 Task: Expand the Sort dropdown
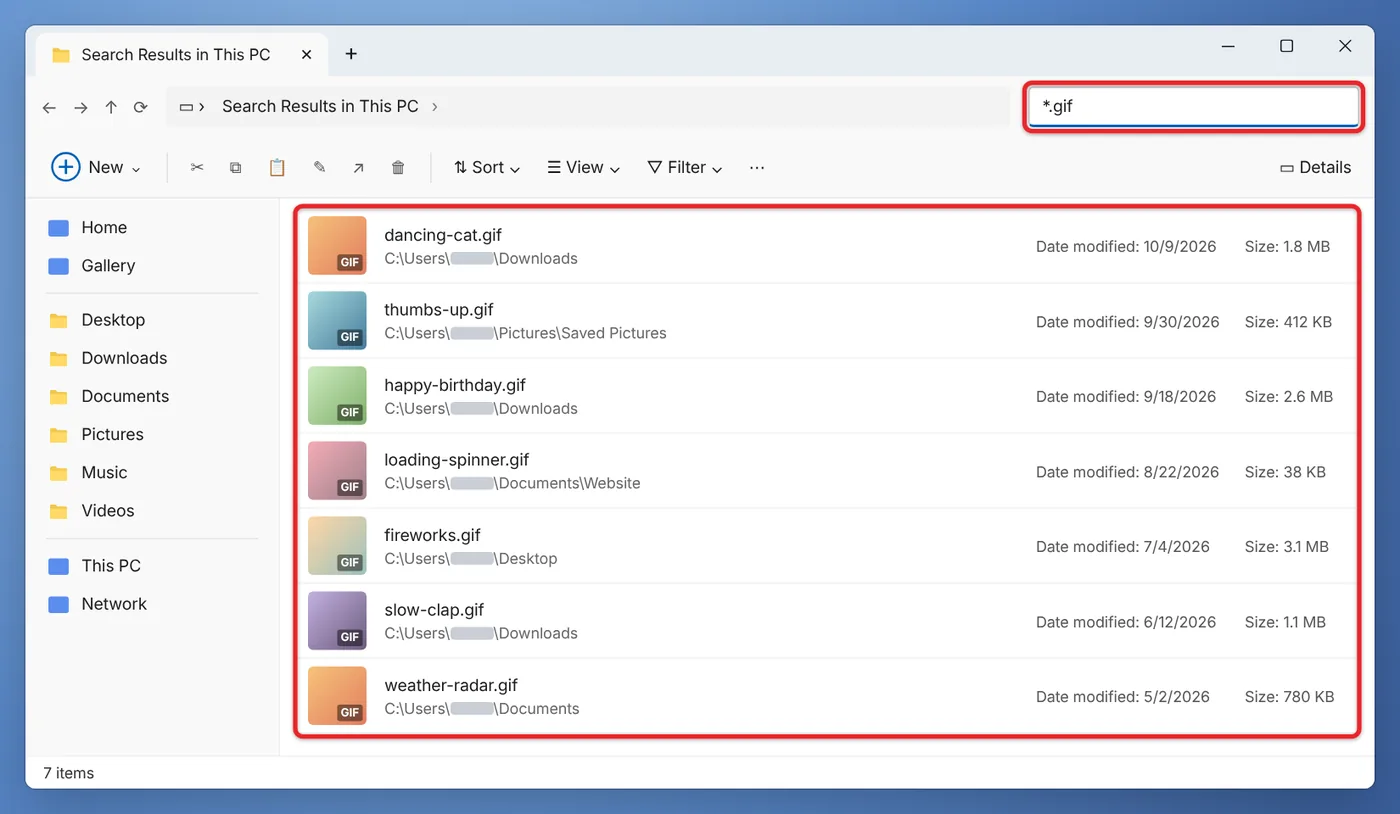[487, 167]
